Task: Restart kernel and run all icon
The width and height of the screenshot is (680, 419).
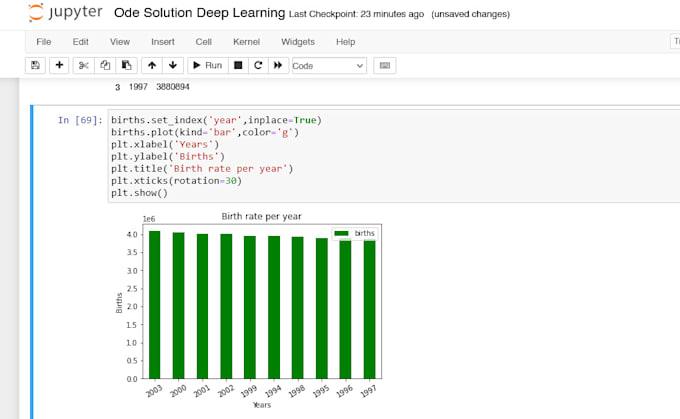Action: [278, 65]
